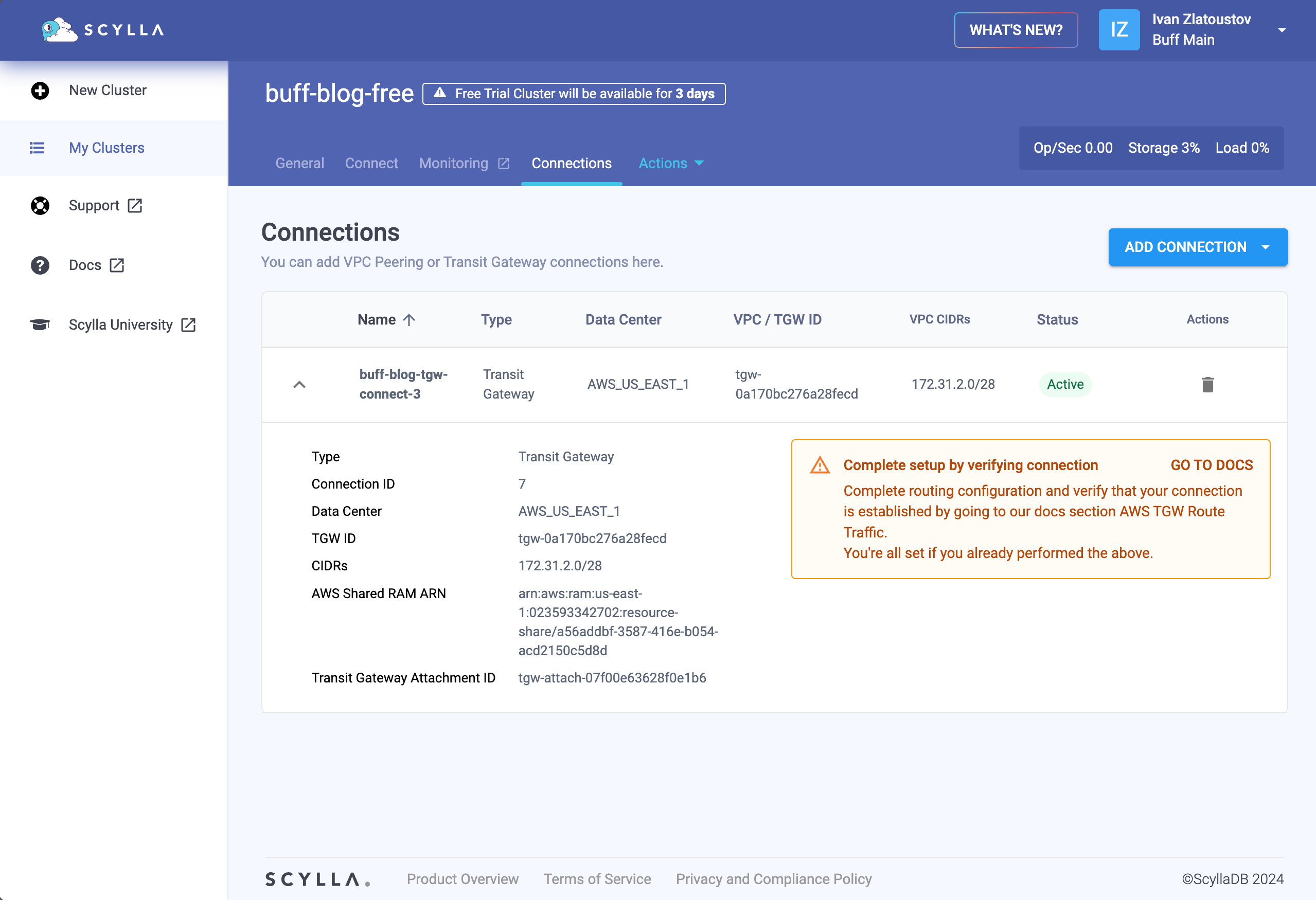1316x900 pixels.
Task: Open the Product Overview footer link
Action: coord(462,878)
